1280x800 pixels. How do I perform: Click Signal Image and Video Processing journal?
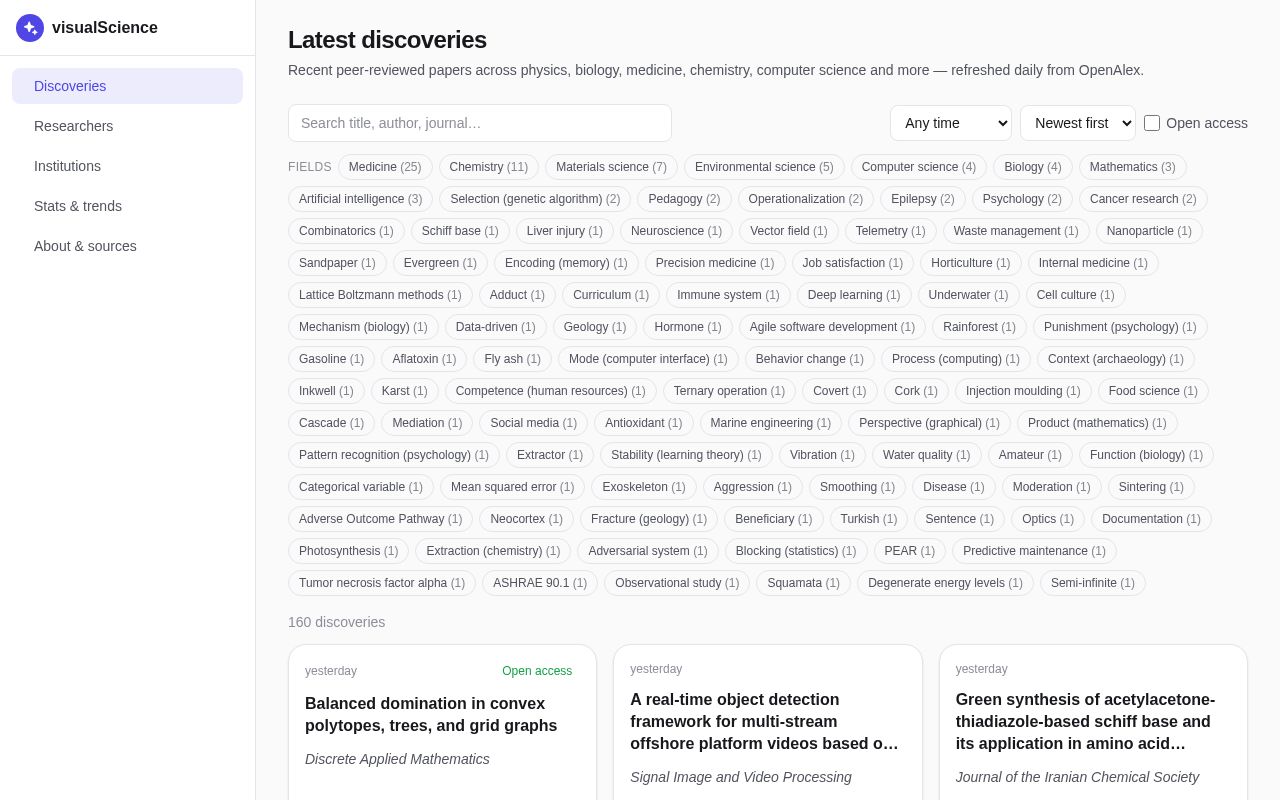pos(741,777)
